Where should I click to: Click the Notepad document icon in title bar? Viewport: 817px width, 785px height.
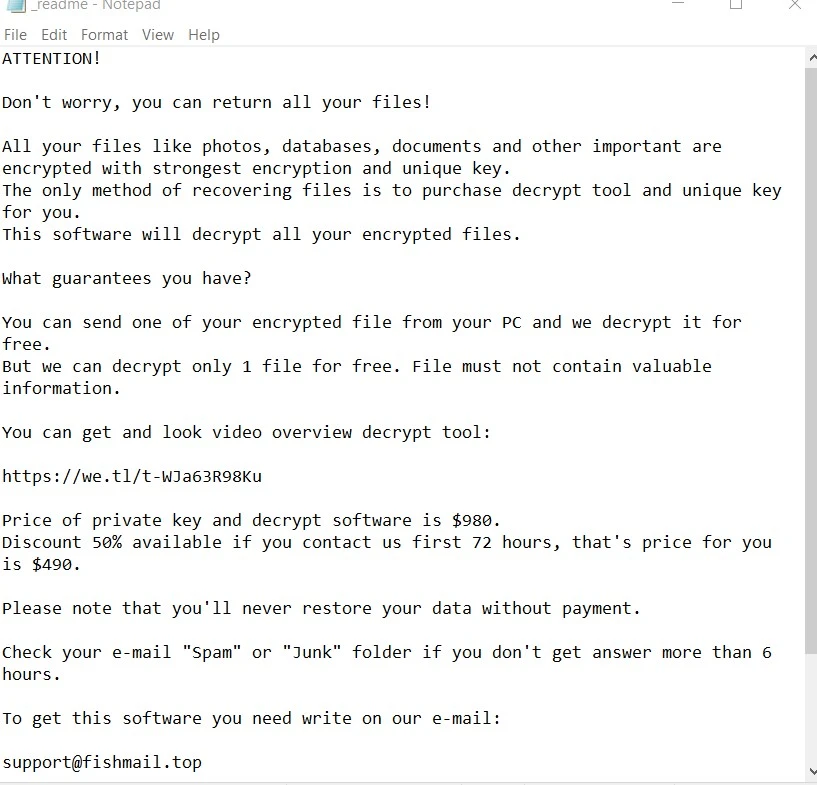(x=15, y=5)
